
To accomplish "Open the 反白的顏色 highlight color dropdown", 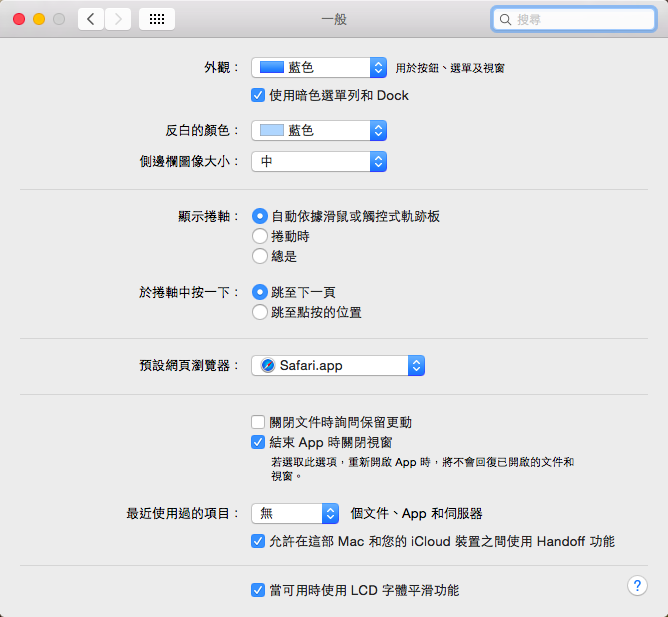I will 319,130.
